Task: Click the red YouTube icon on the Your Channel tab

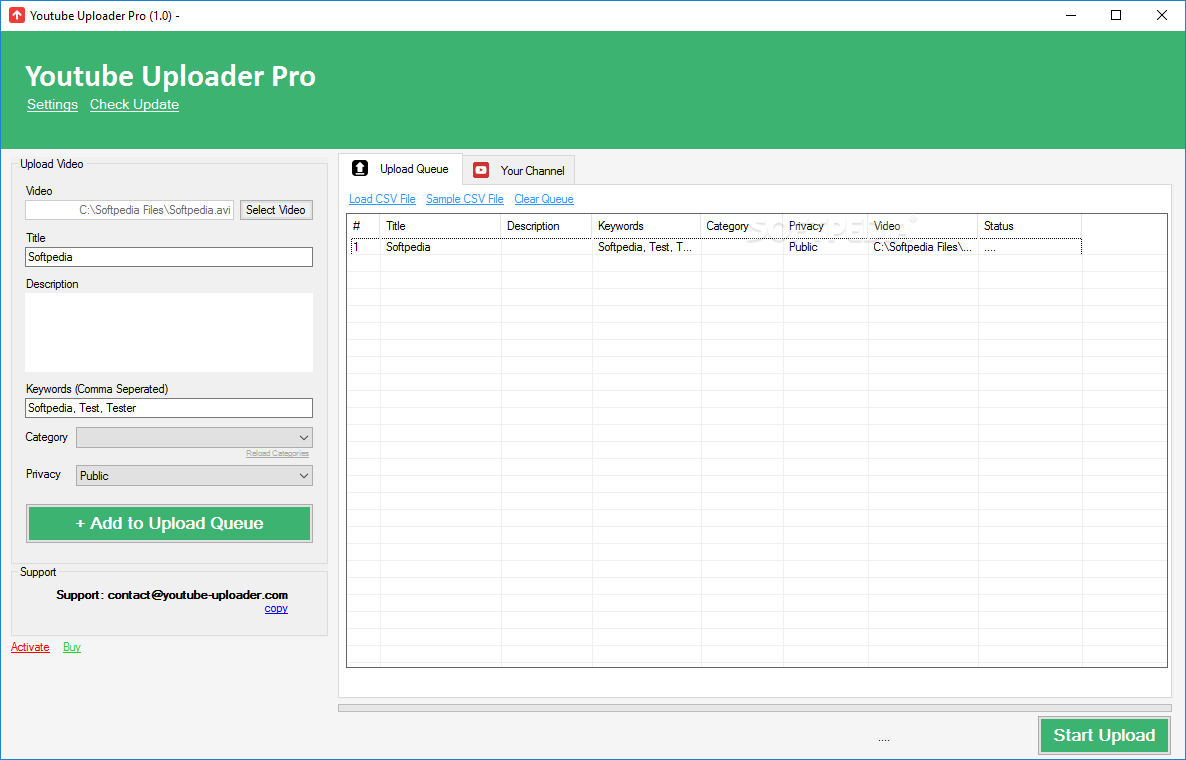Action: 481,170
